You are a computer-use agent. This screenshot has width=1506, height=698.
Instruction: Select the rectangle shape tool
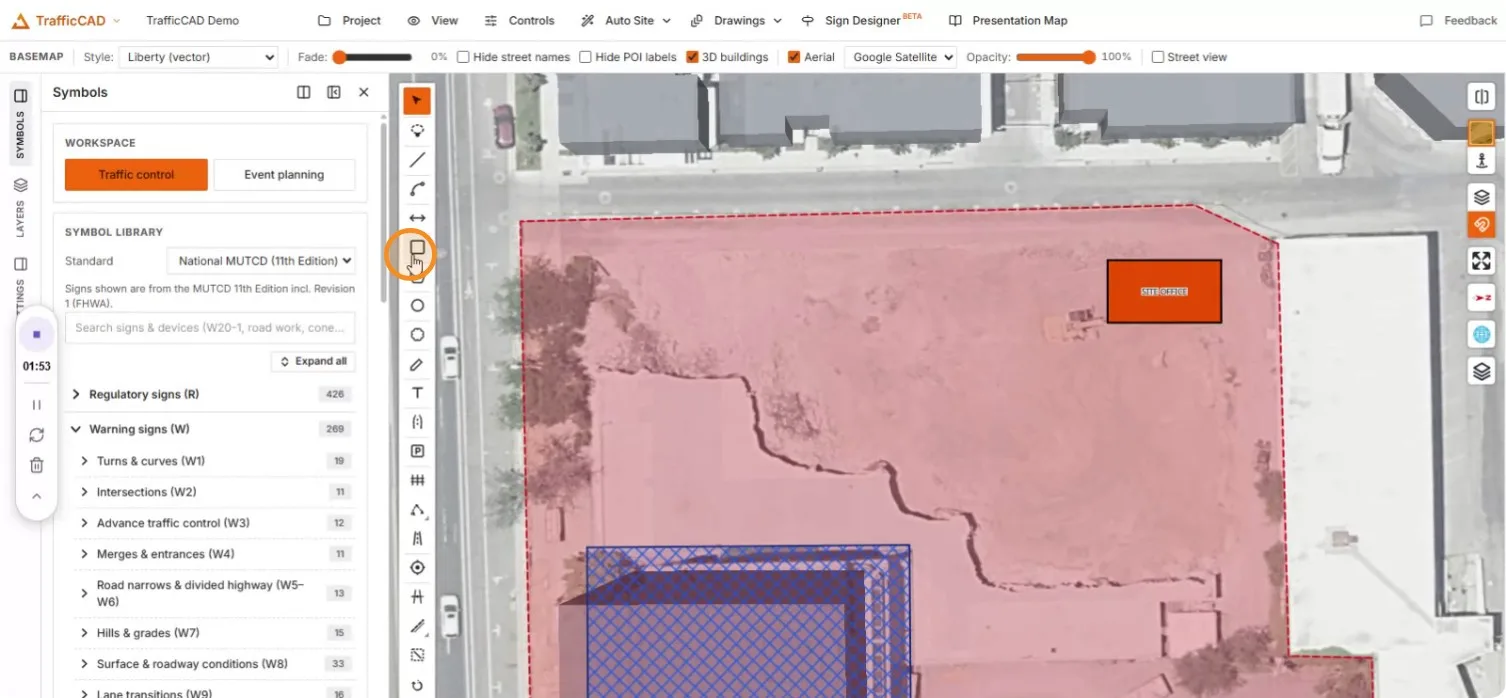click(x=417, y=247)
